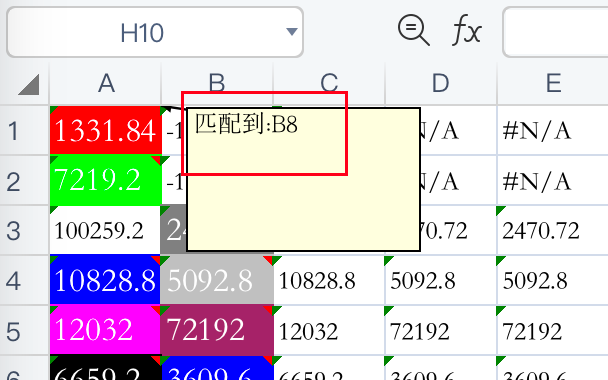This screenshot has height=380, width=608.
Task: Select column D header
Action: (x=440, y=83)
